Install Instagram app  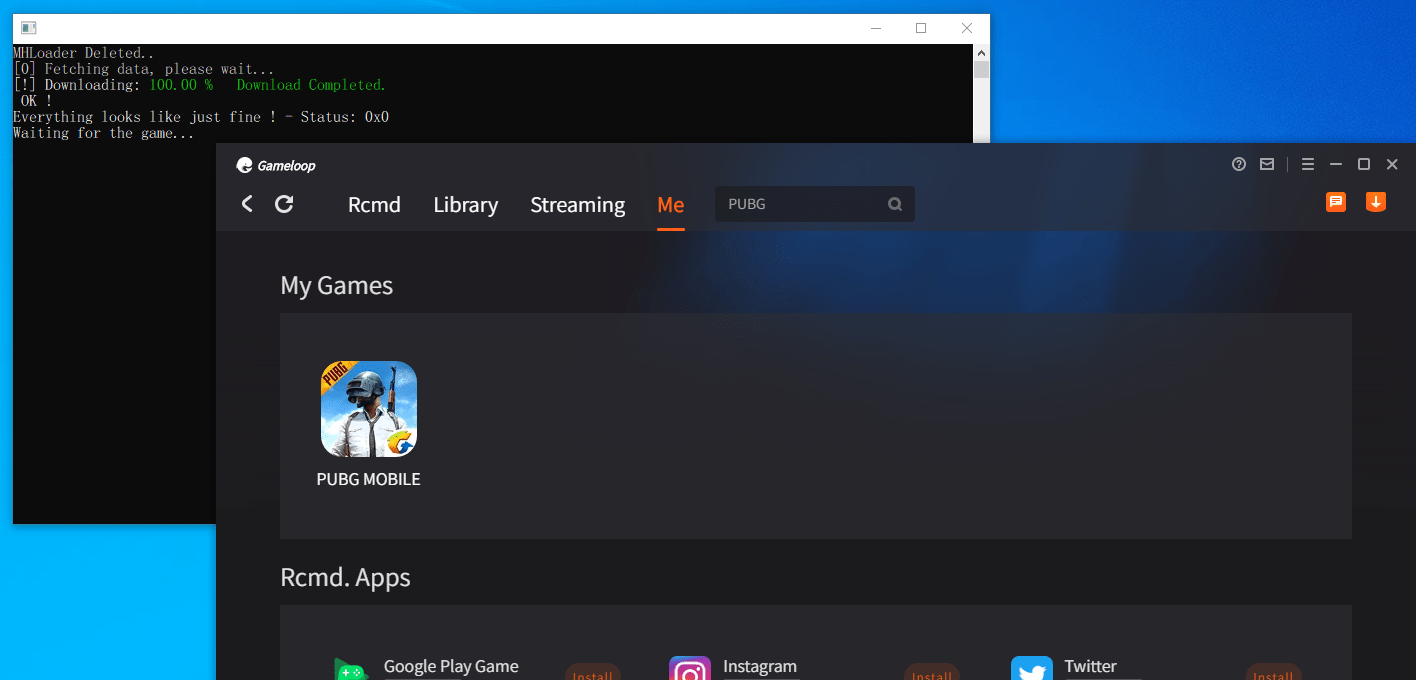(932, 672)
